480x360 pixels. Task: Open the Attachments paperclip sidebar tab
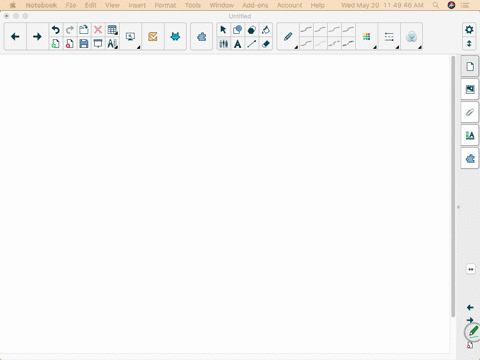[470, 112]
